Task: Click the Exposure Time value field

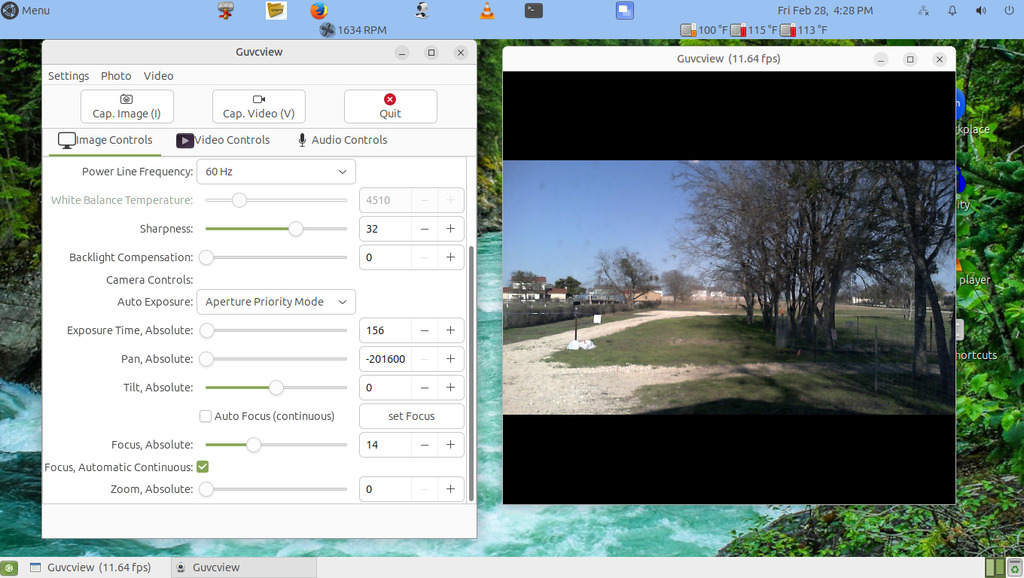Action: 385,331
